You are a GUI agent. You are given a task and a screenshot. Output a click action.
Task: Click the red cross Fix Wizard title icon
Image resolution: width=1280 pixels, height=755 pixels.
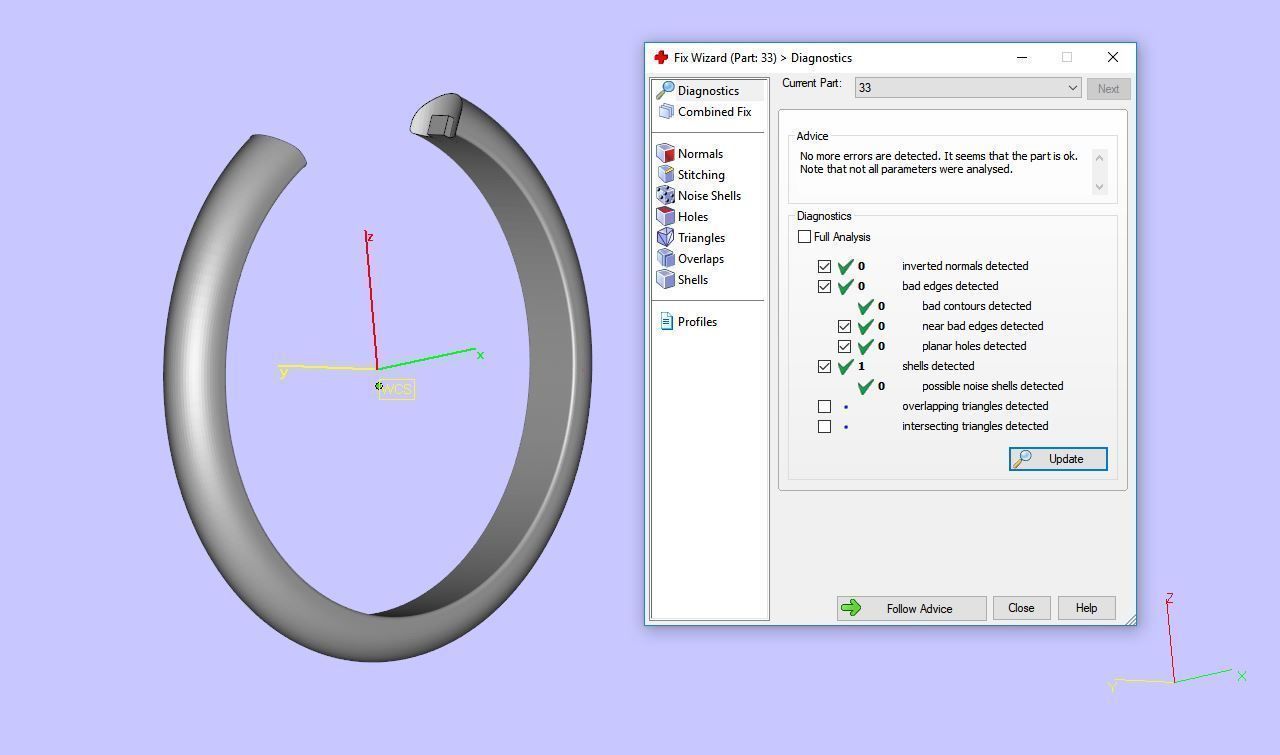click(x=660, y=58)
